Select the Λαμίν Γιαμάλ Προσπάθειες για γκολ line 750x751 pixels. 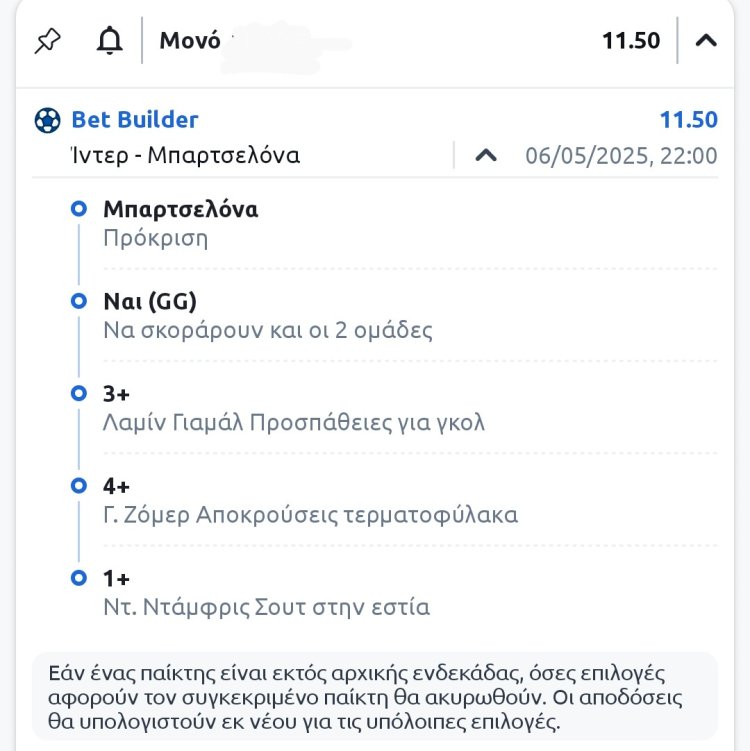pos(294,422)
